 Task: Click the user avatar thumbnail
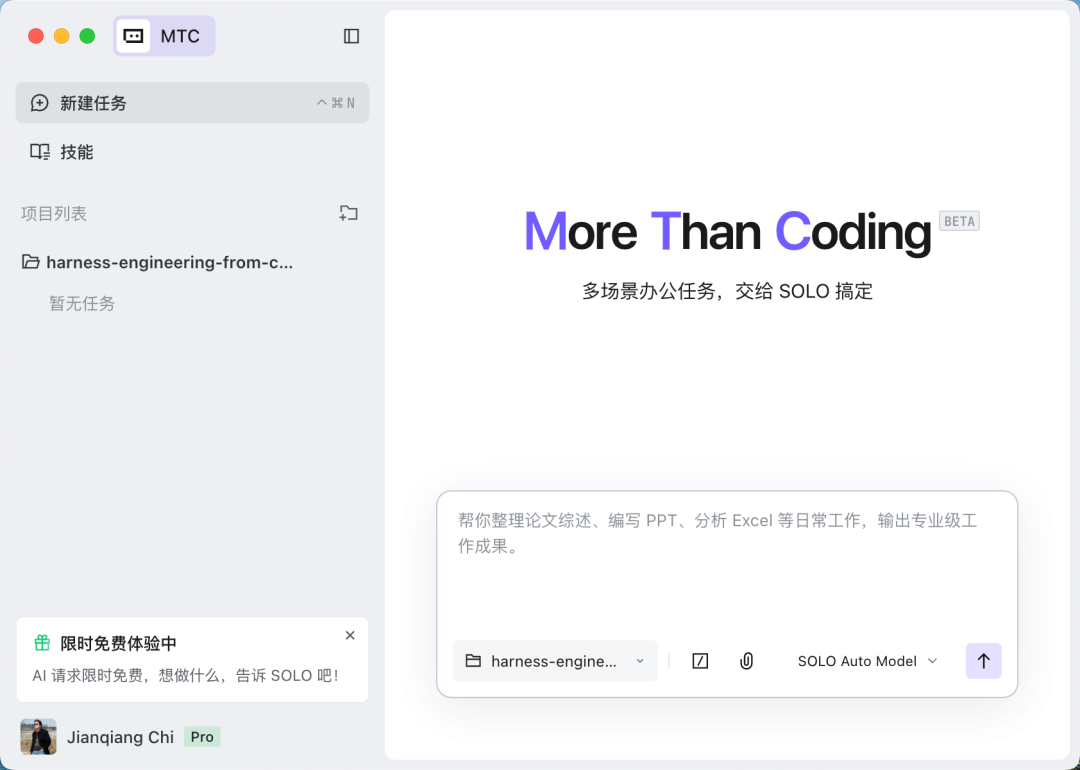coord(39,737)
